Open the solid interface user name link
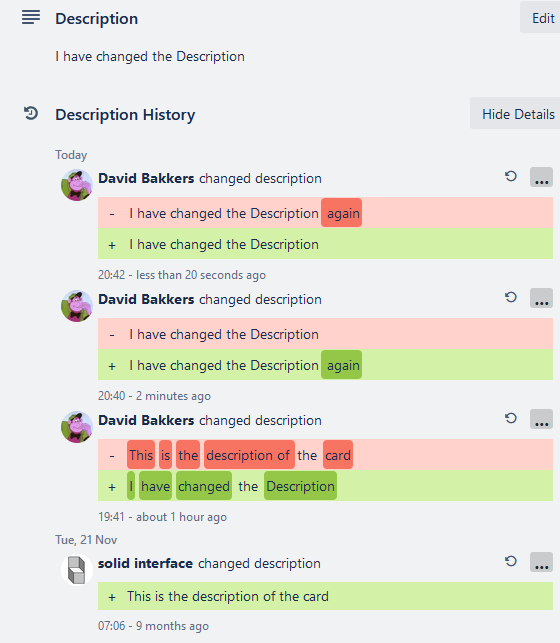This screenshot has width=560, height=643. tap(145, 563)
